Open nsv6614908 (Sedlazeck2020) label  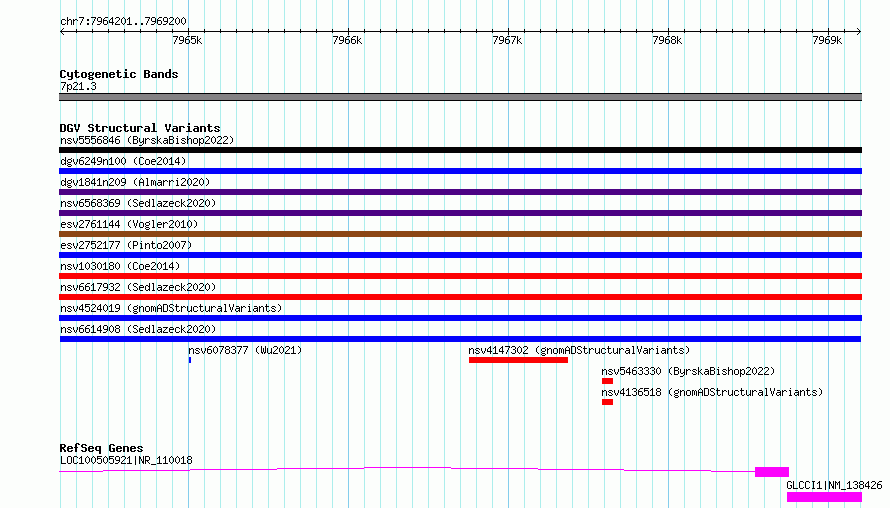tap(138, 329)
